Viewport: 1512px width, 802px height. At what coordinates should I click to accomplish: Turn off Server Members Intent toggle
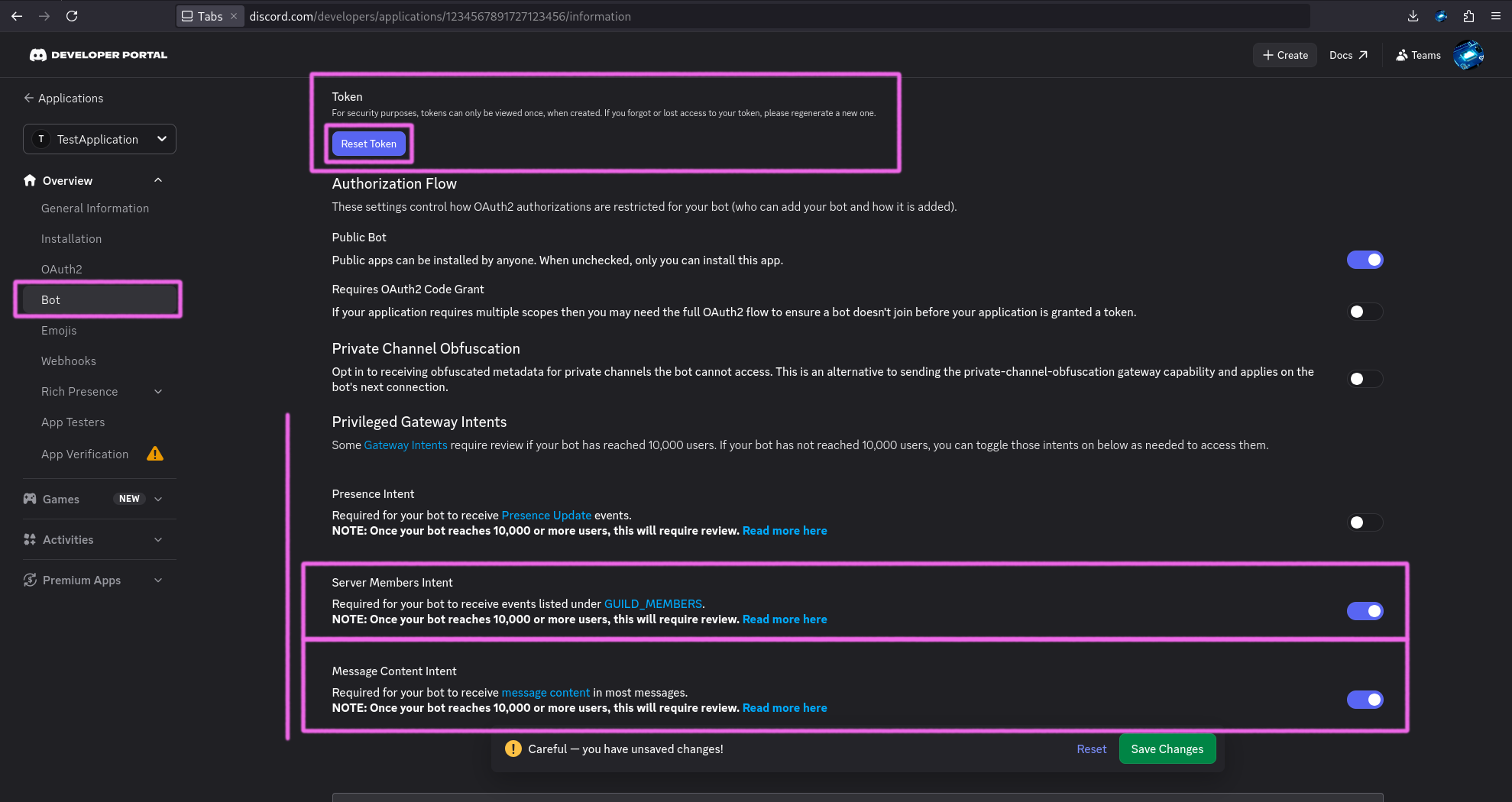click(1365, 611)
